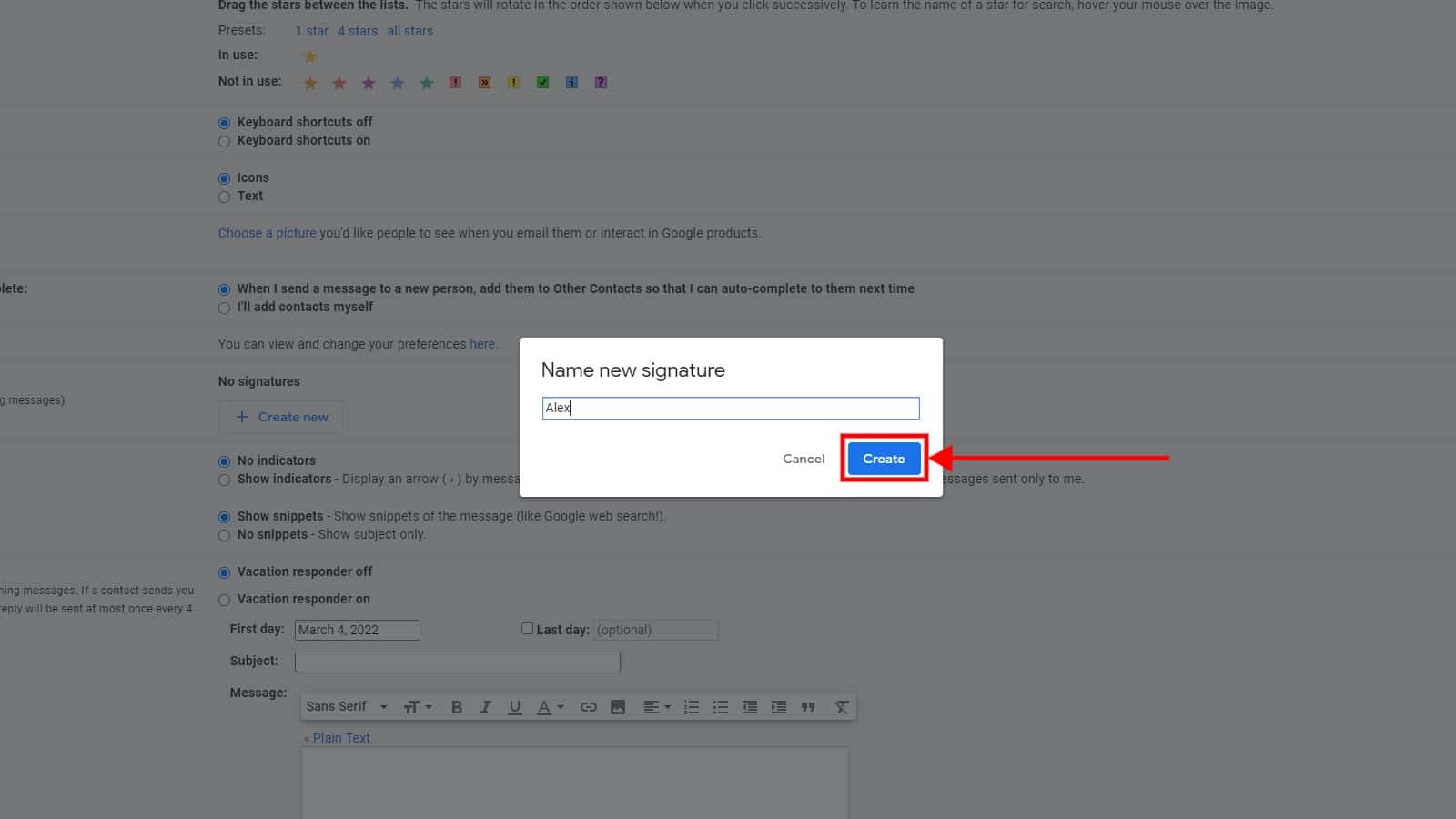Click the Insert image icon
This screenshot has height=819, width=1456.
click(618, 706)
